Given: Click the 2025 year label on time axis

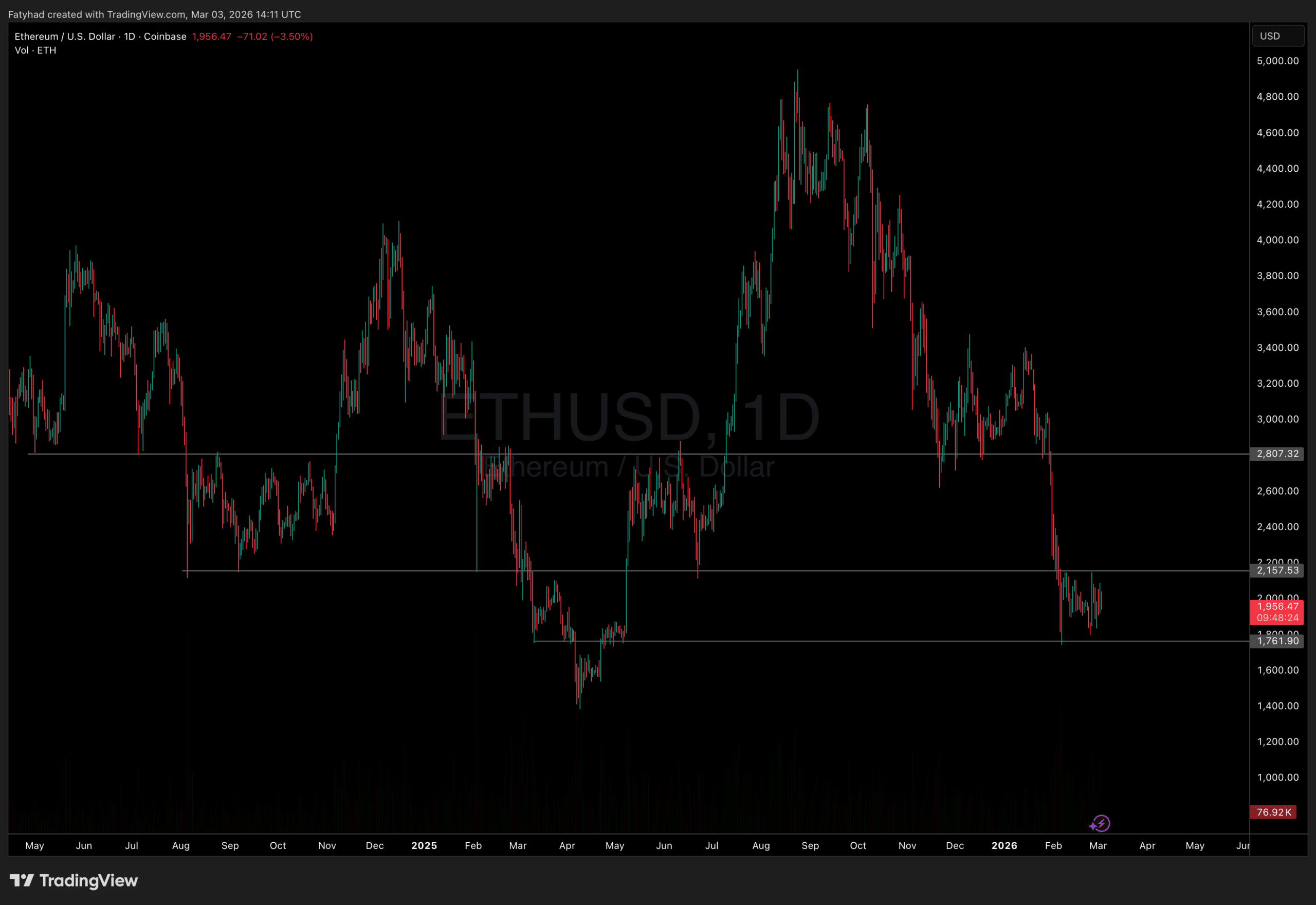Looking at the screenshot, I should (x=424, y=845).
